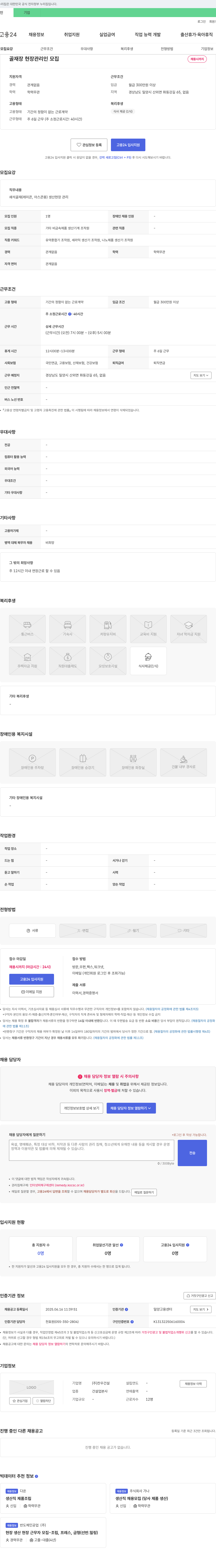Click info icon beside 취업알선기관 알선
This screenshot has width=216, height=1568.
click(121, 1245)
